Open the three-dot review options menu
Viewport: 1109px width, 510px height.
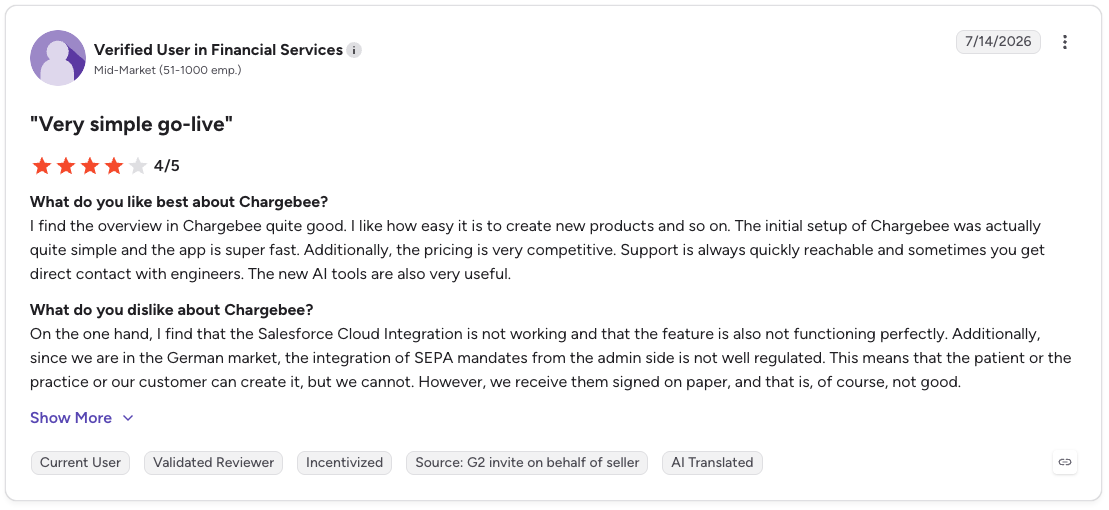(x=1064, y=42)
